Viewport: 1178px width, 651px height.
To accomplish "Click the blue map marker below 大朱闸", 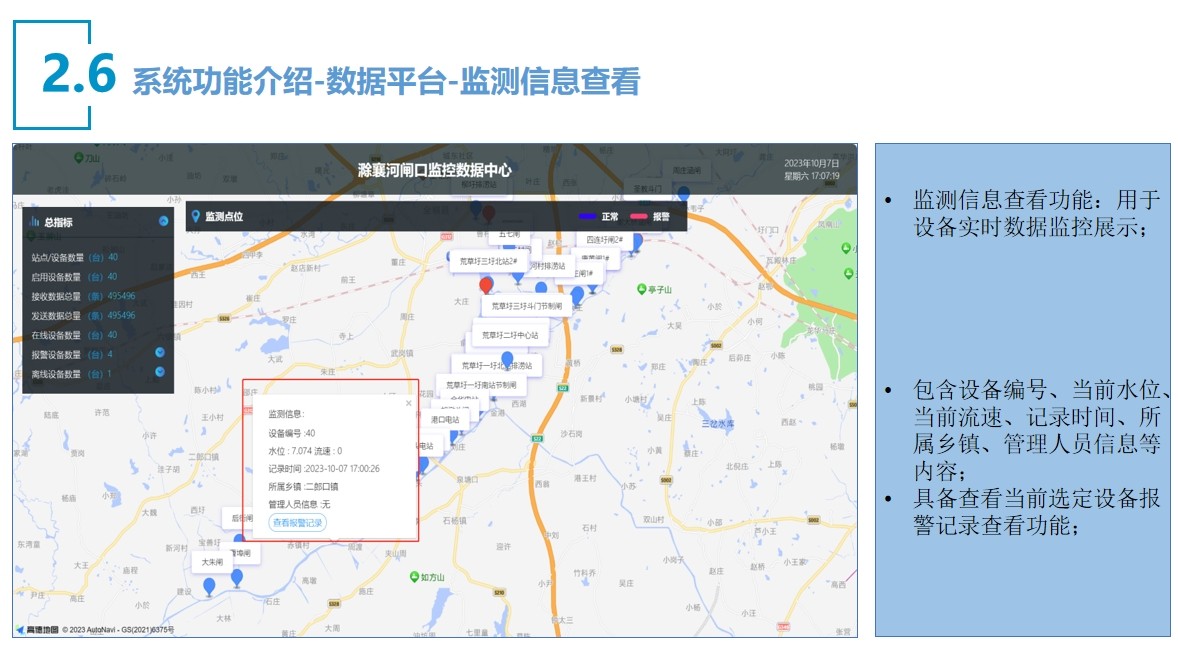I will (x=209, y=586).
